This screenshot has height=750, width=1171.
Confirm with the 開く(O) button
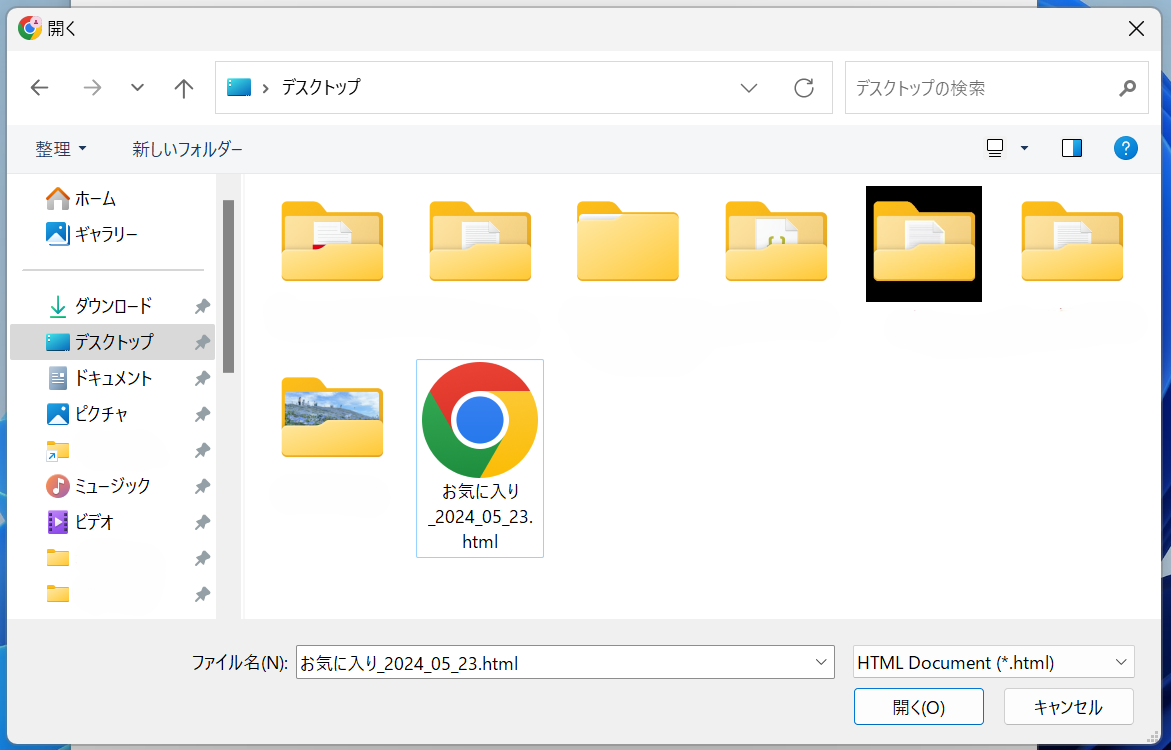[x=919, y=707]
